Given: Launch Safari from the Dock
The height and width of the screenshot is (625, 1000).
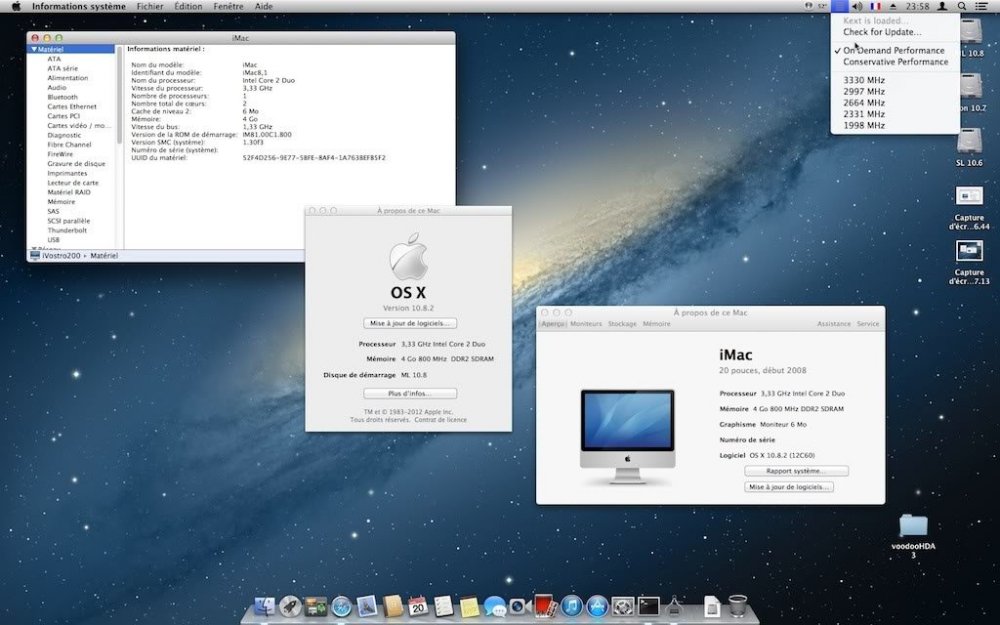Looking at the screenshot, I should pos(342,606).
